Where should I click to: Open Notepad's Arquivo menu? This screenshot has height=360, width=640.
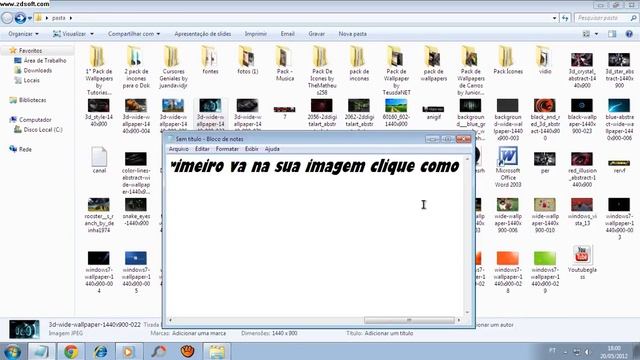click(179, 149)
